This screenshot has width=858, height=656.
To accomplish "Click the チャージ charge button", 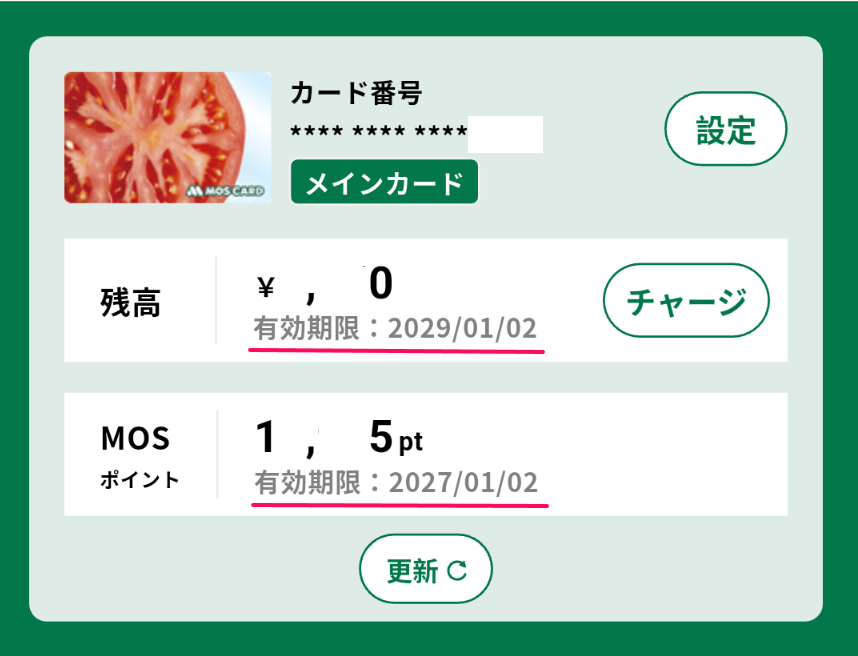I will (686, 300).
